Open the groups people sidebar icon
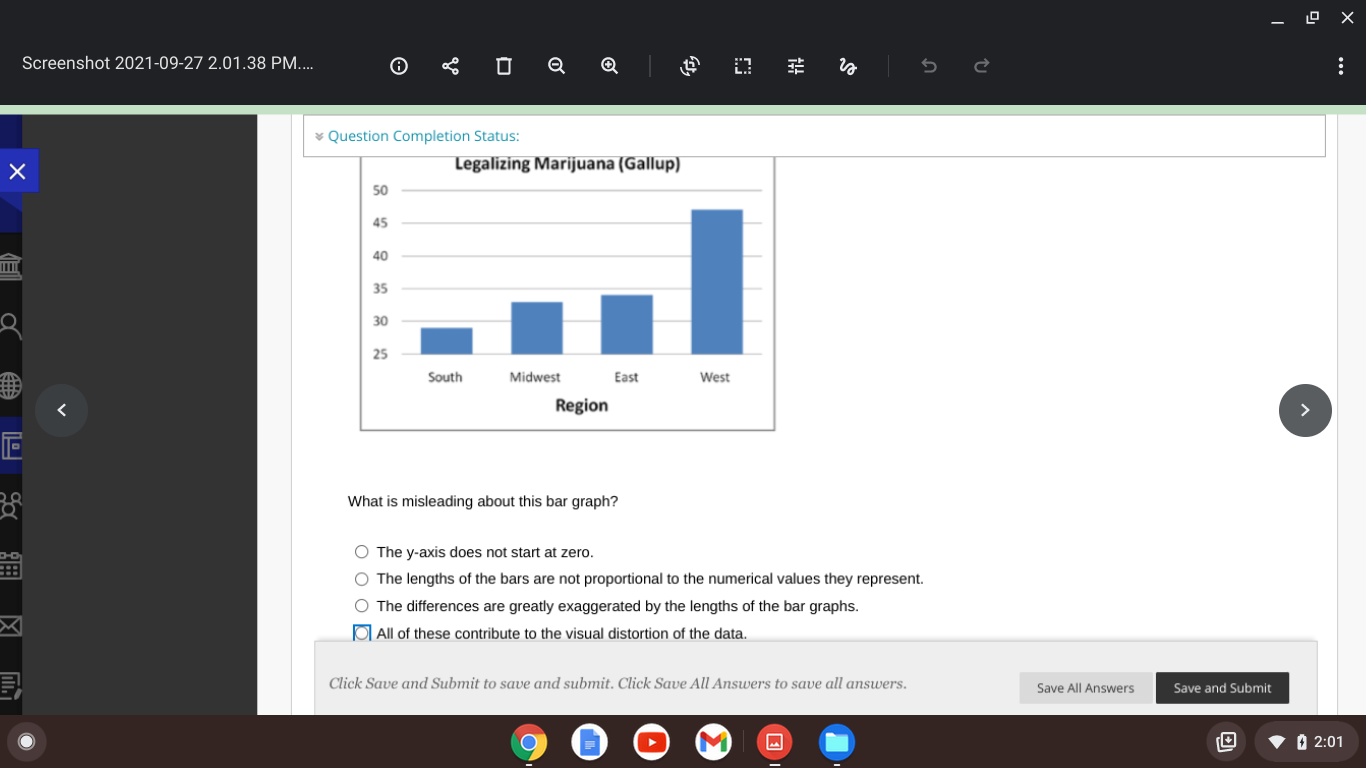The image size is (1366, 768). pos(10,505)
